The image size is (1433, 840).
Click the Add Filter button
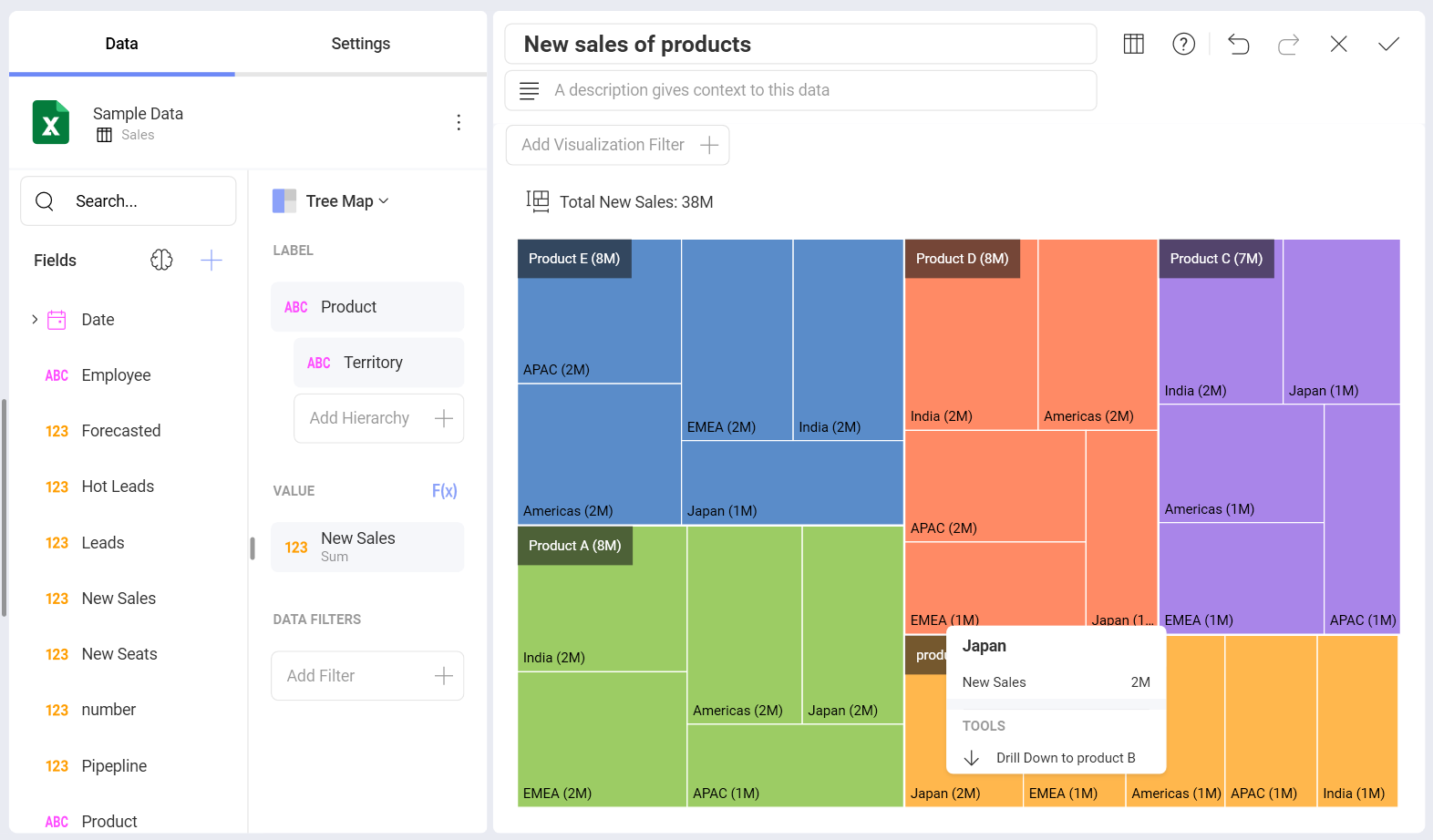[367, 675]
